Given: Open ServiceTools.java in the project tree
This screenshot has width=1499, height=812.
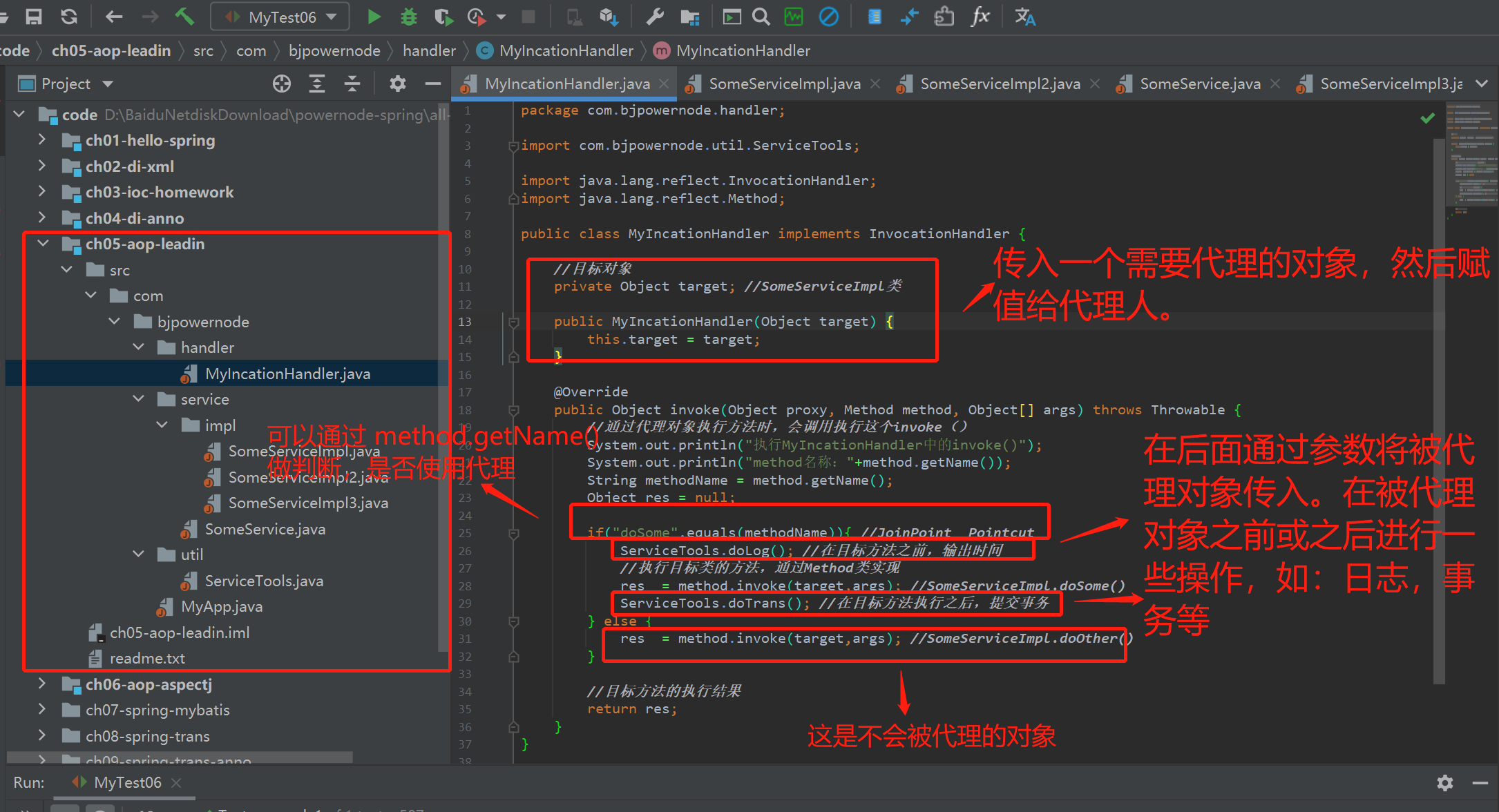Looking at the screenshot, I should [263, 581].
